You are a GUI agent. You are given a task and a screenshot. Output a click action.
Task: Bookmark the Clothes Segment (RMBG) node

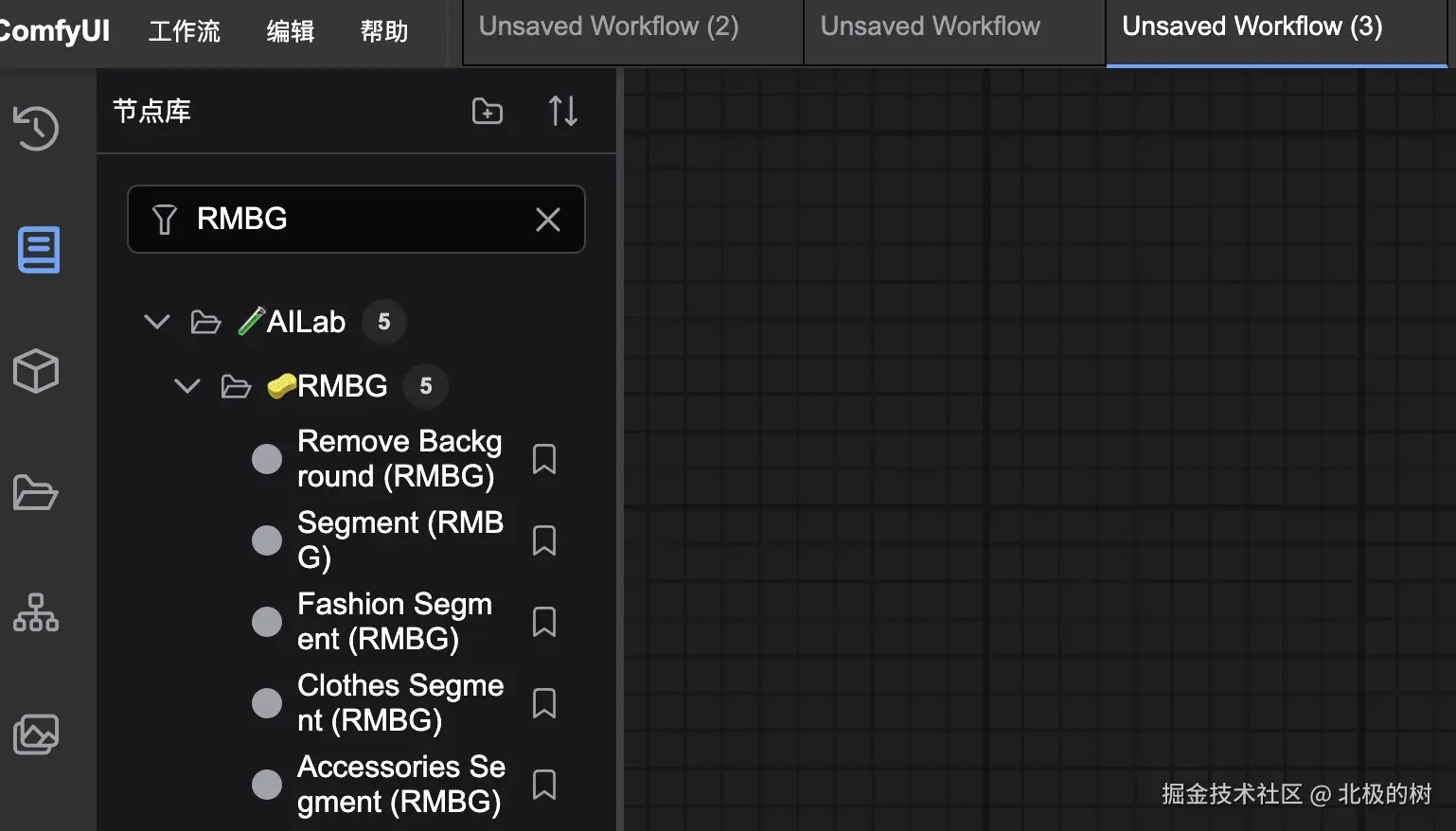coord(544,703)
